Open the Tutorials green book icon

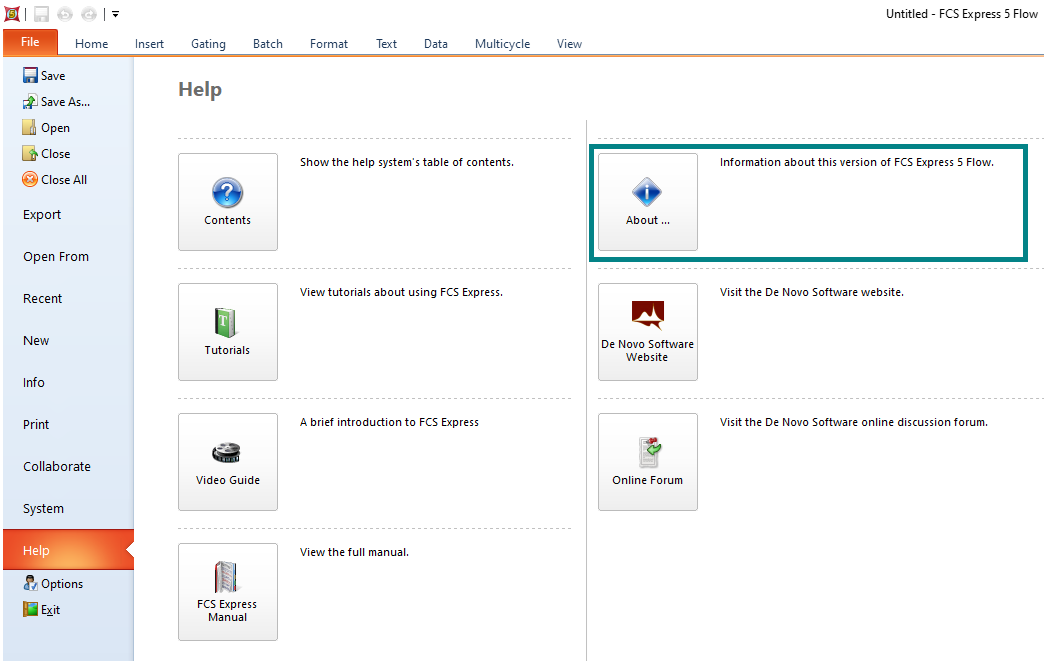(228, 331)
